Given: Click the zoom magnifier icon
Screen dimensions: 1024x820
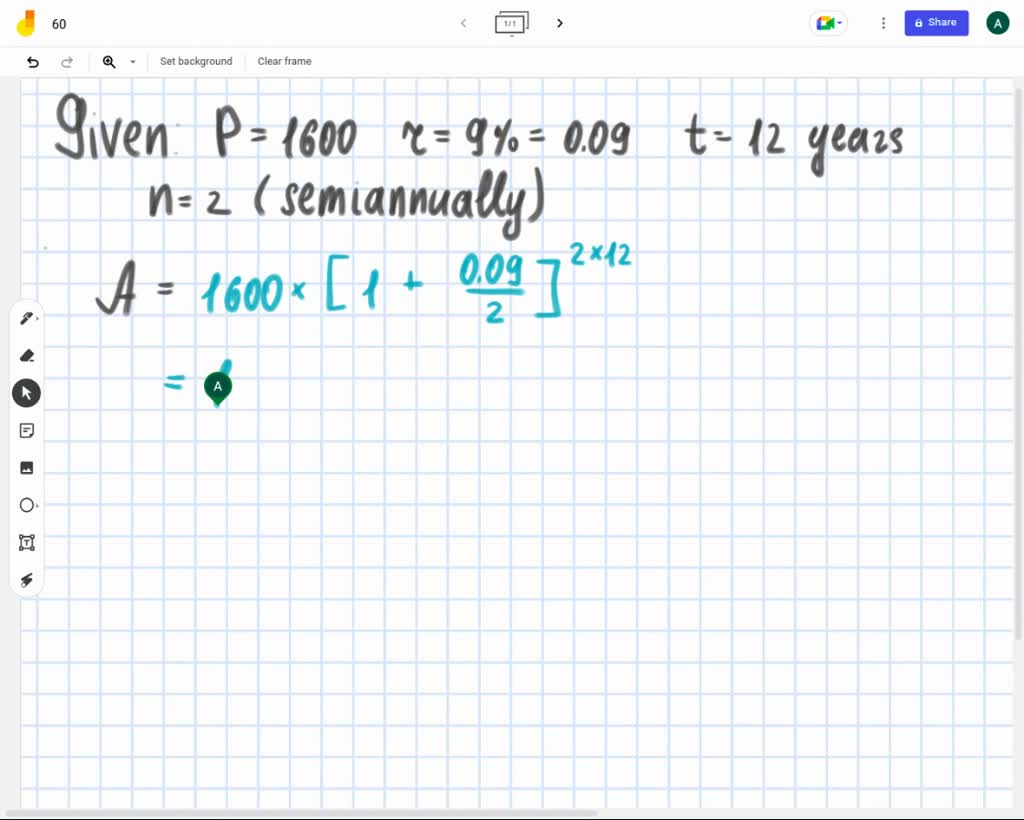Looking at the screenshot, I should click(109, 61).
